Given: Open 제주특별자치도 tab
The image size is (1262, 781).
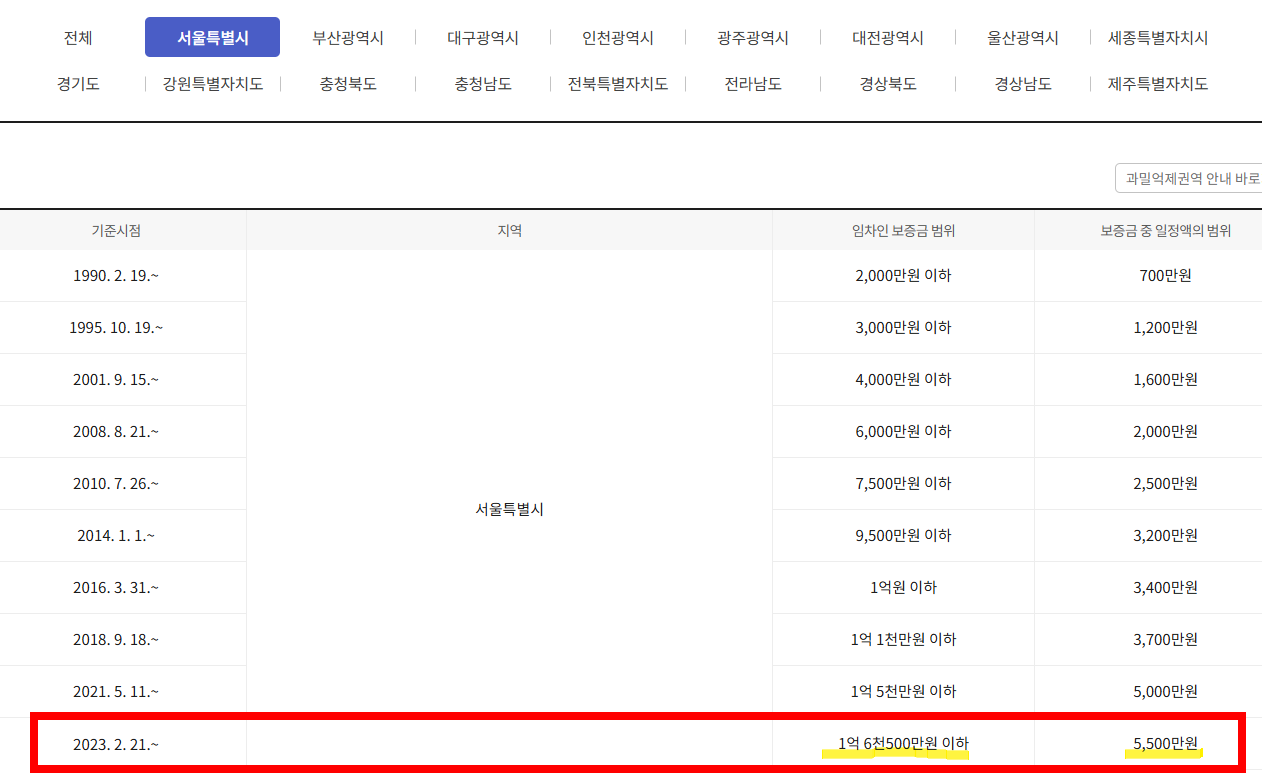Looking at the screenshot, I should [1158, 84].
